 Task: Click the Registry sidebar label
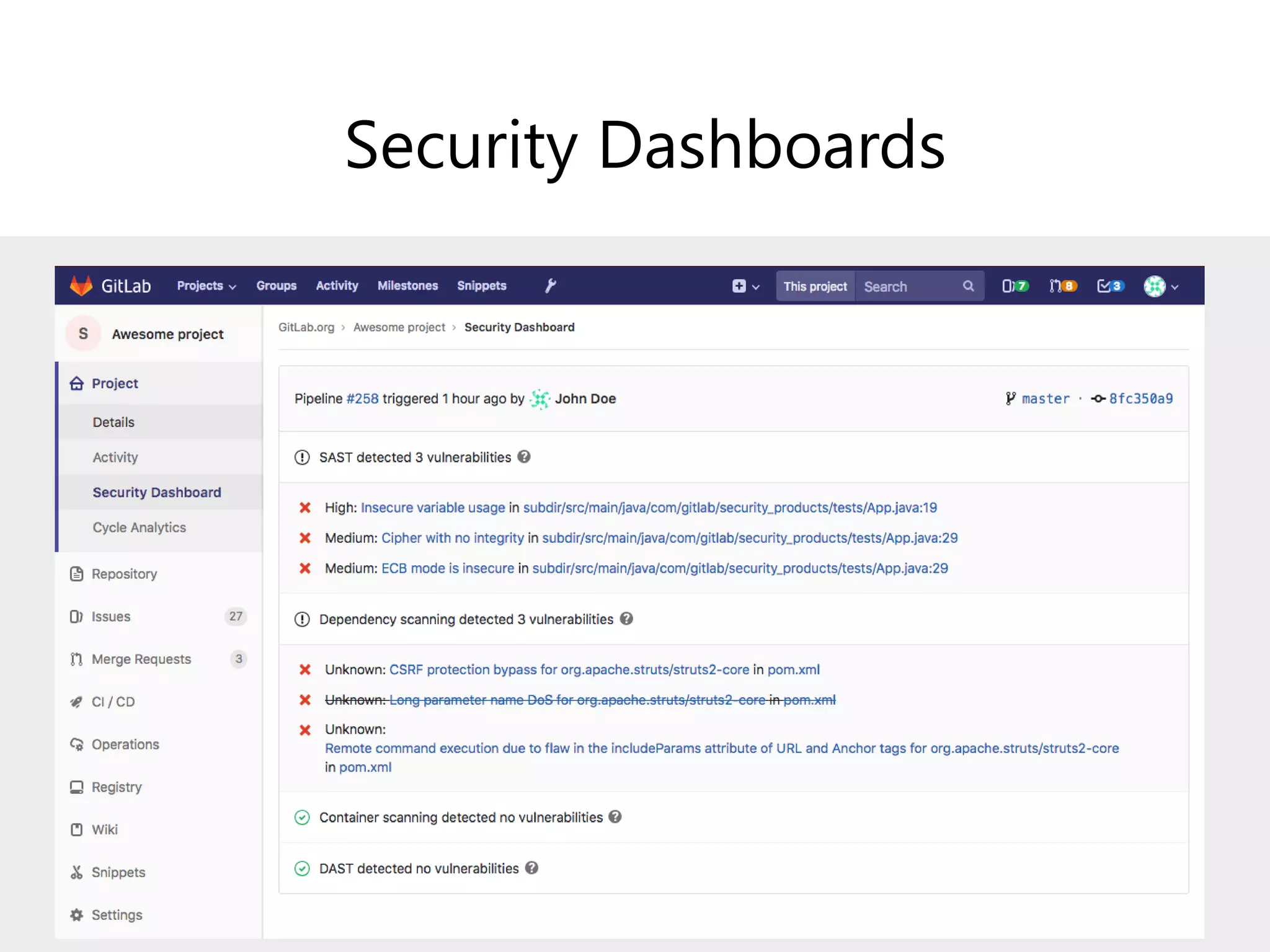coord(117,787)
